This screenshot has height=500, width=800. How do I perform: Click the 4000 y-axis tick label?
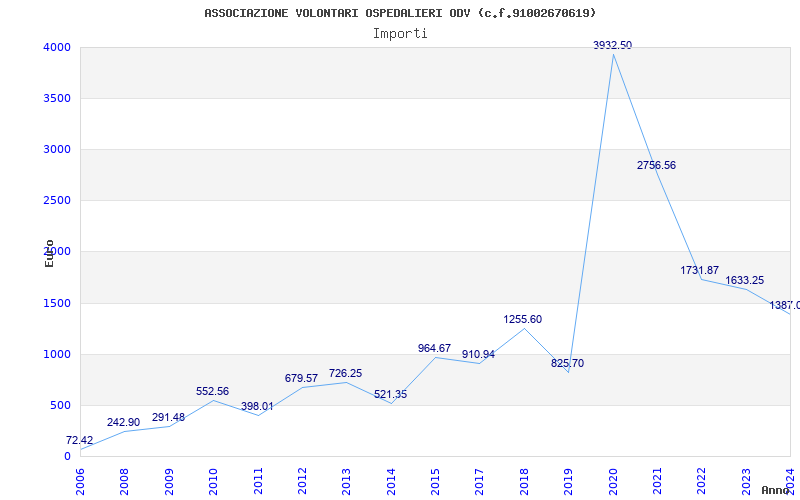pos(57,47)
